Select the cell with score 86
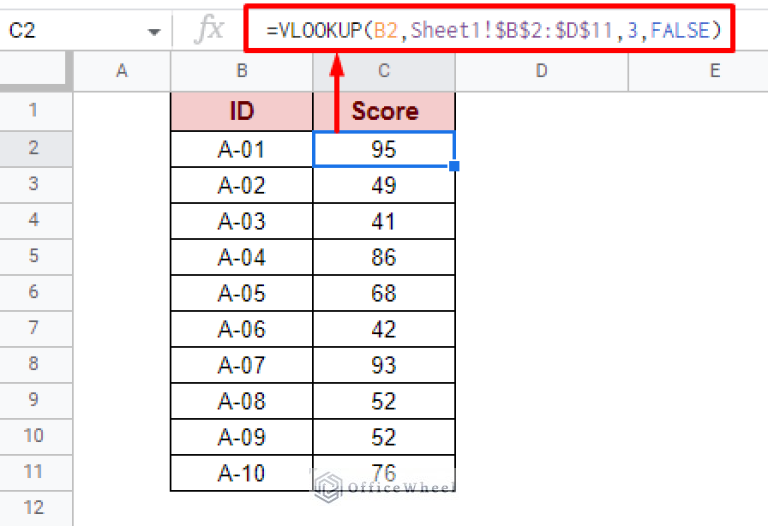Viewport: 768px width, 526px height. click(384, 258)
